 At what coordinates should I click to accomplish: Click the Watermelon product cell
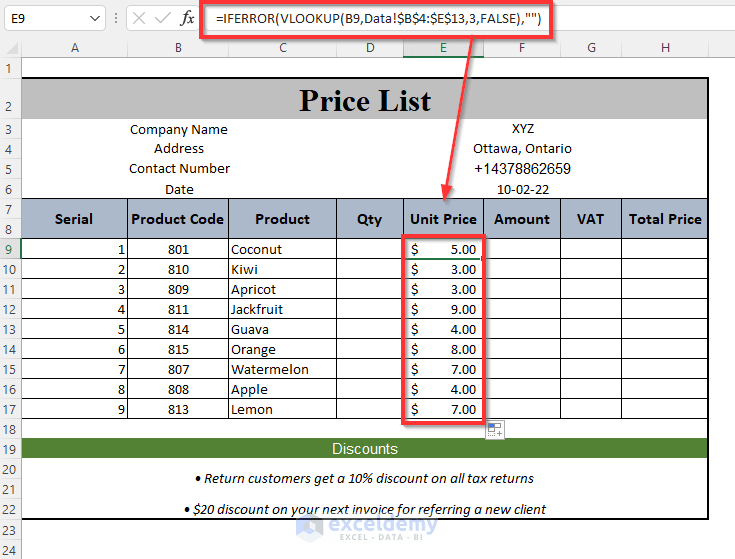pos(282,369)
